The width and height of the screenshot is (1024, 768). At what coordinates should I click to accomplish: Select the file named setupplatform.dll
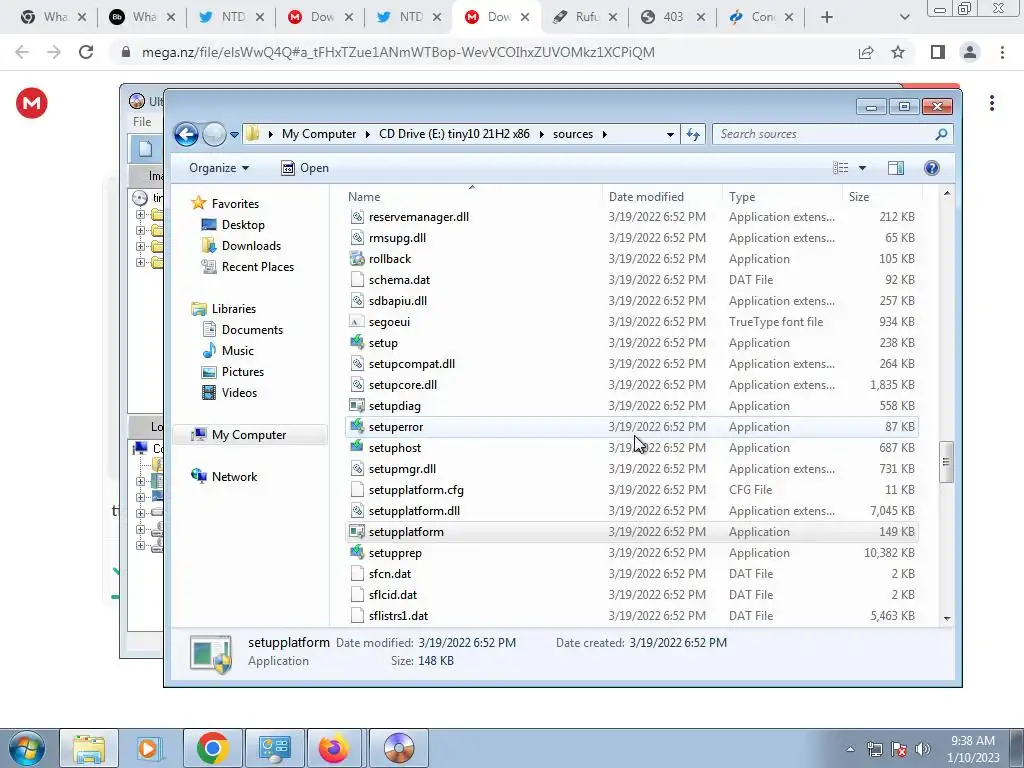point(414,511)
